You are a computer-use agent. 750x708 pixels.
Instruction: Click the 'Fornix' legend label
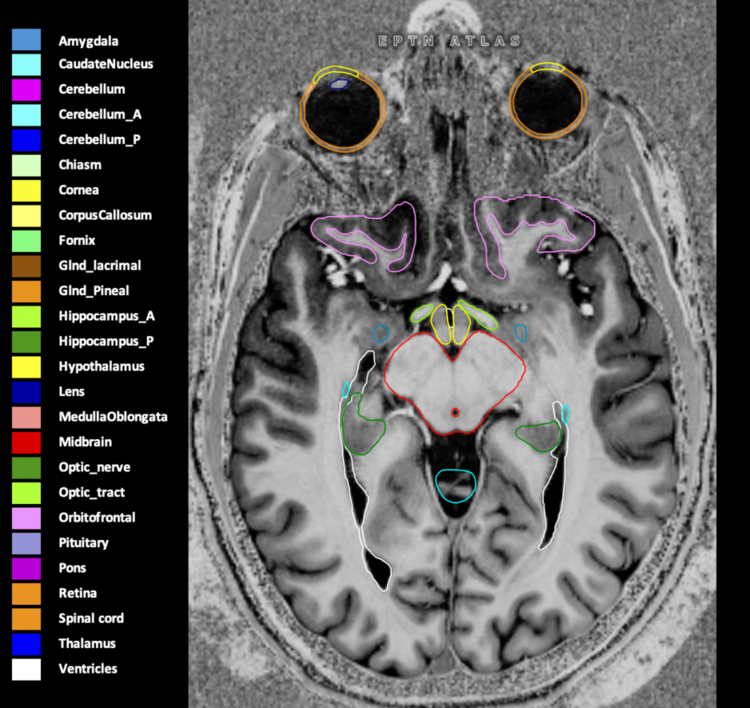(77, 241)
